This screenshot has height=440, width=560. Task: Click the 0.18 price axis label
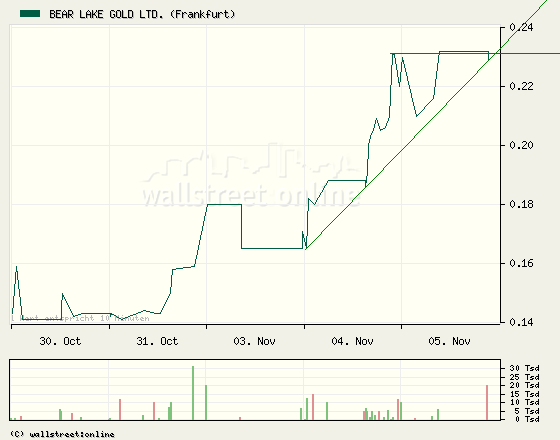pos(521,204)
